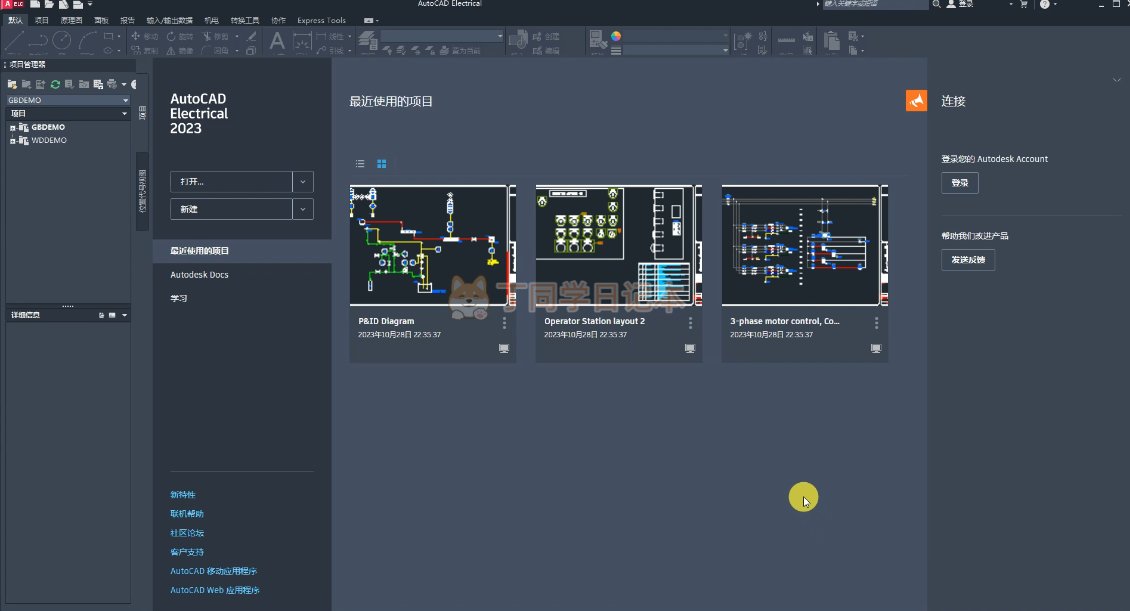Open the P&ID Diagram options menu
Image resolution: width=1130 pixels, height=611 pixels.
(504, 323)
